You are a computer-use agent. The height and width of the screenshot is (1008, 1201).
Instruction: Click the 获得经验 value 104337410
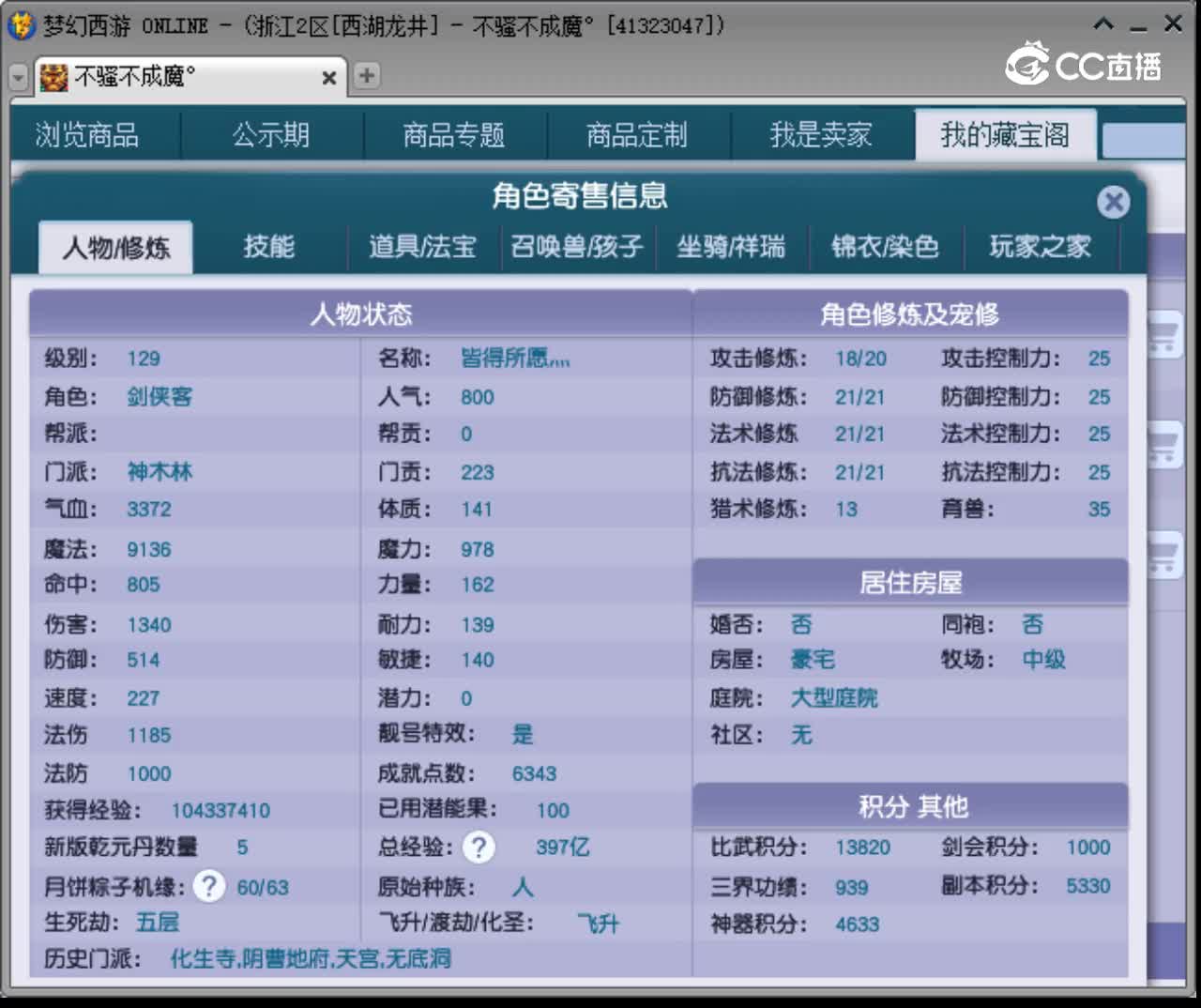click(220, 810)
